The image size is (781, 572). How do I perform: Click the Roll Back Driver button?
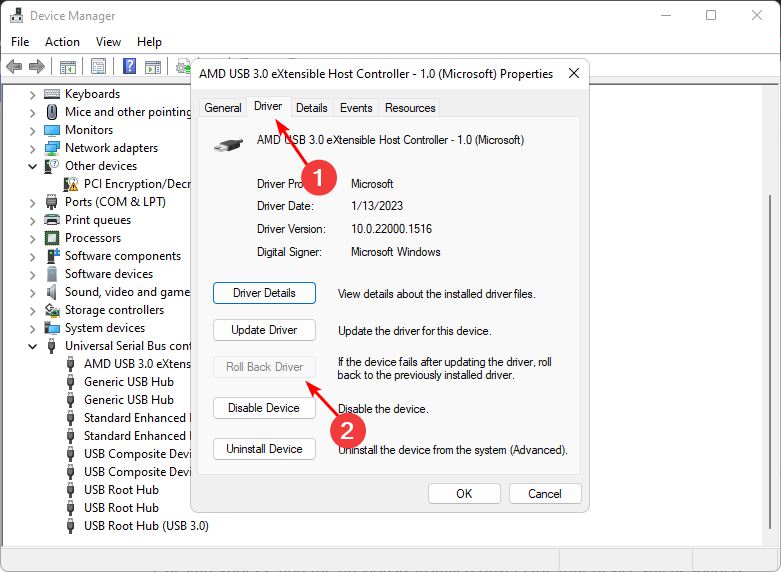tap(264, 367)
